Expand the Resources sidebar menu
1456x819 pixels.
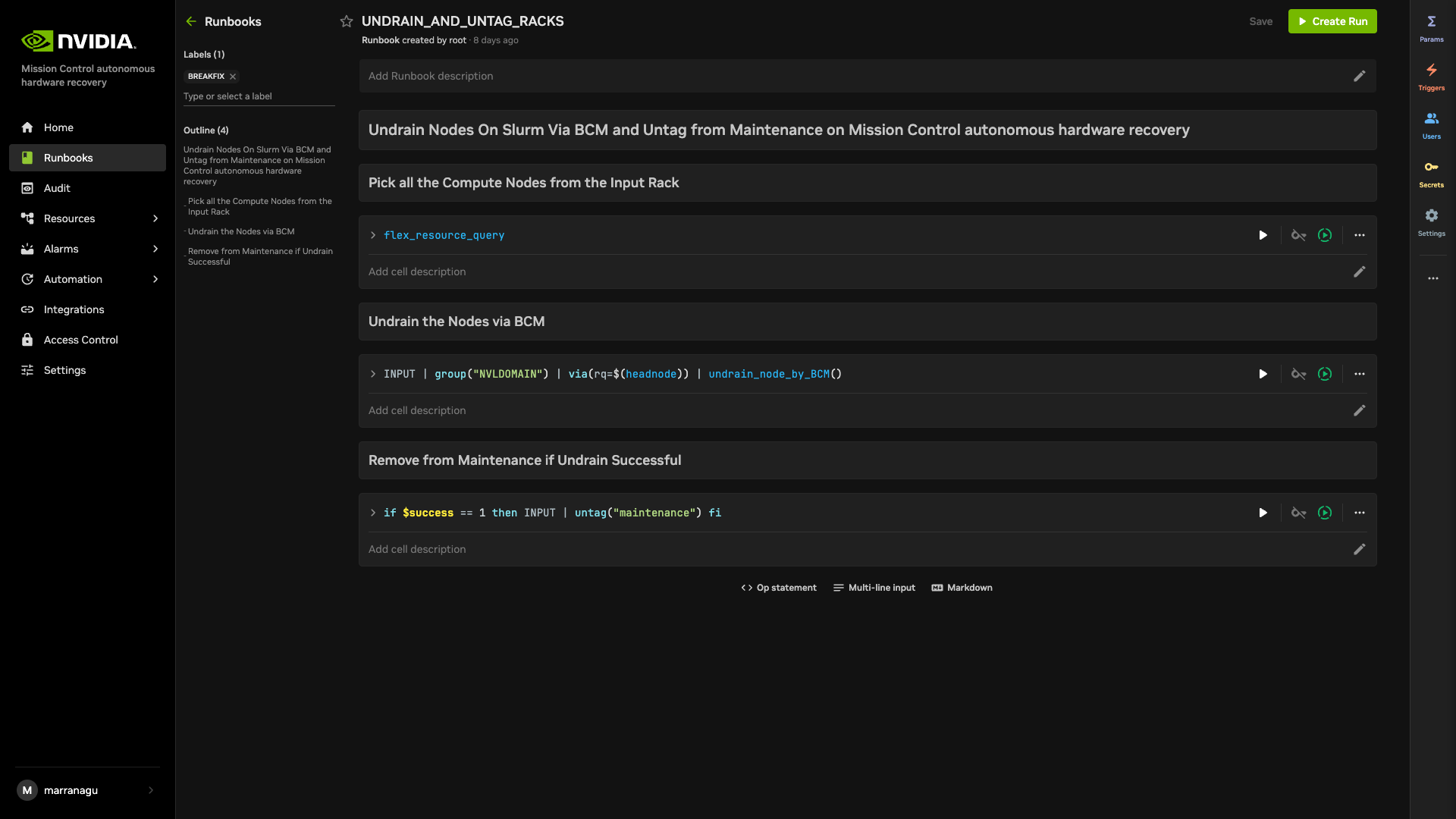(155, 218)
